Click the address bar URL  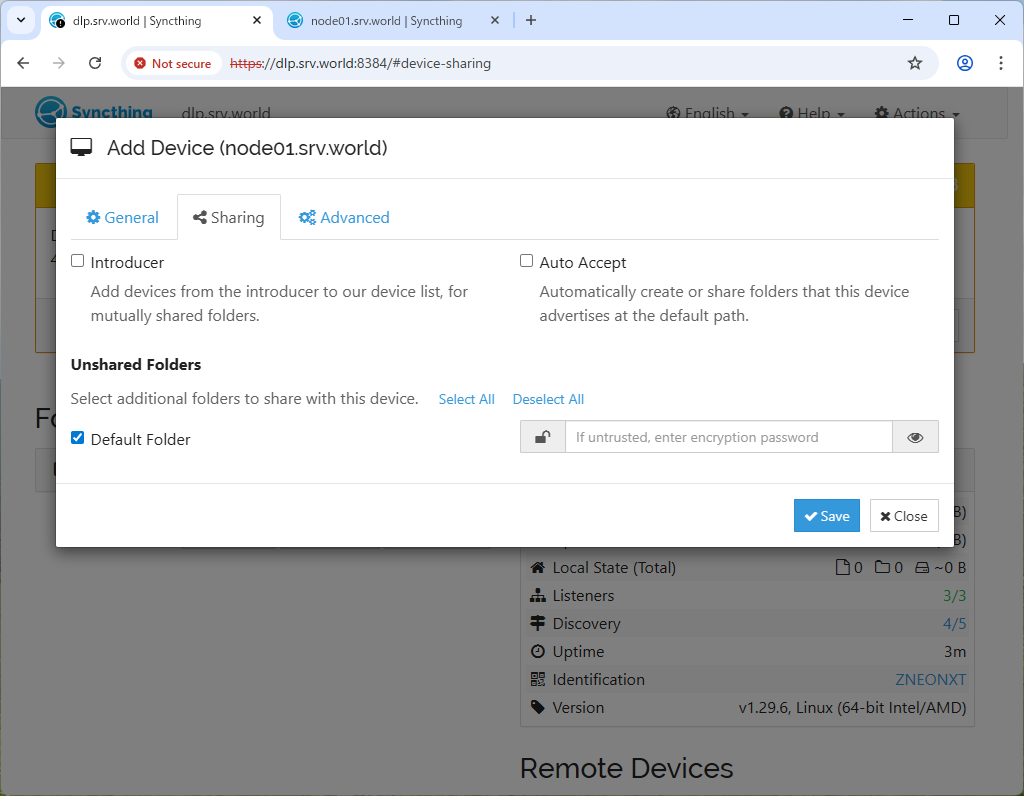(360, 63)
